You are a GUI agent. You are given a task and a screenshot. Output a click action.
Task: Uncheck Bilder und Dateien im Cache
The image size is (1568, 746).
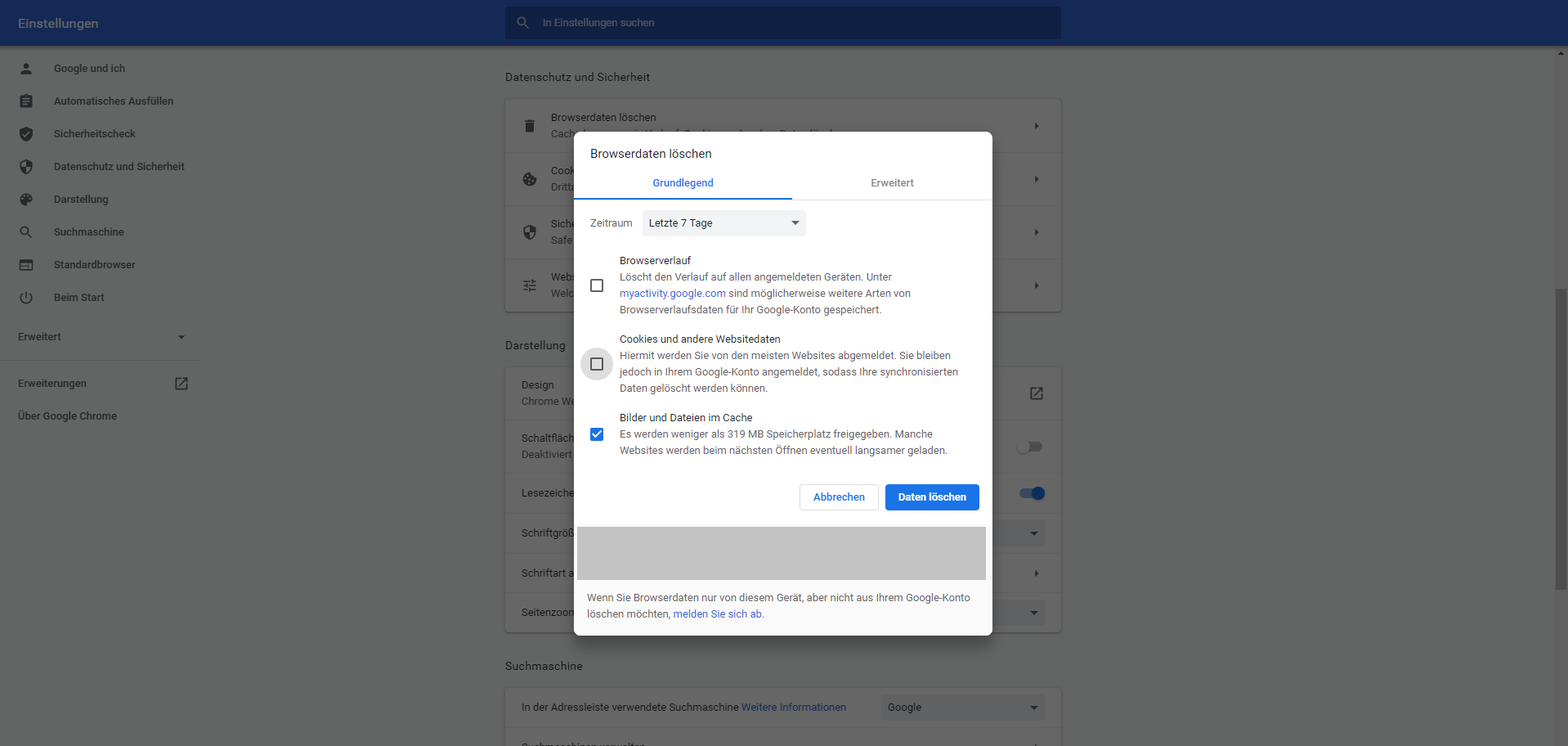click(x=597, y=434)
